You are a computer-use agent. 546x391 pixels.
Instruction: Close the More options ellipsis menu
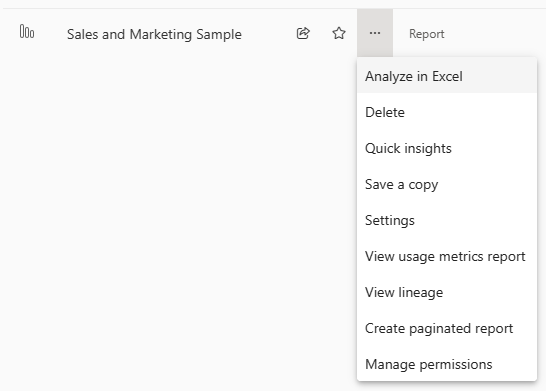(375, 33)
